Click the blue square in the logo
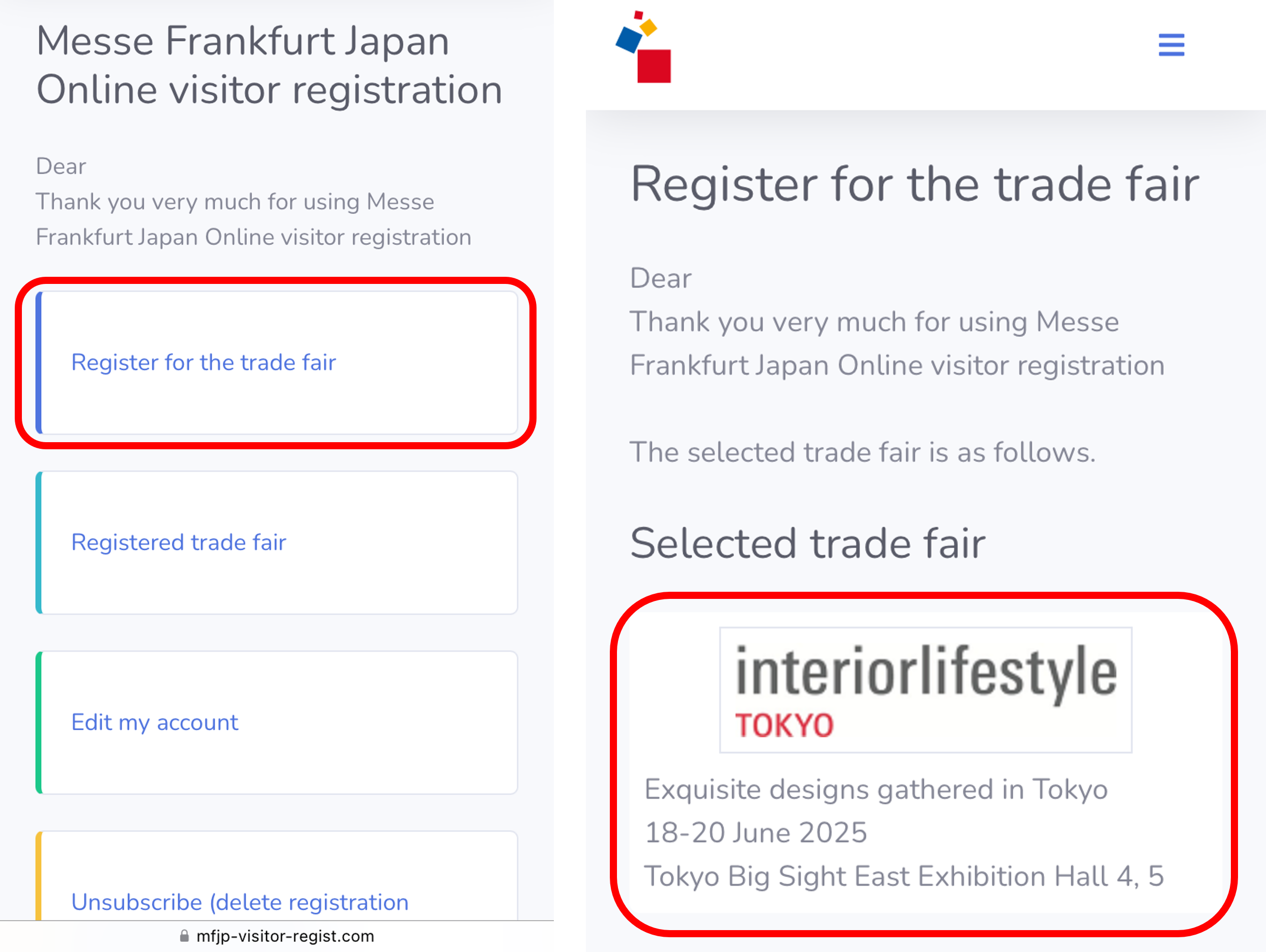The image size is (1266, 952). 629,39
